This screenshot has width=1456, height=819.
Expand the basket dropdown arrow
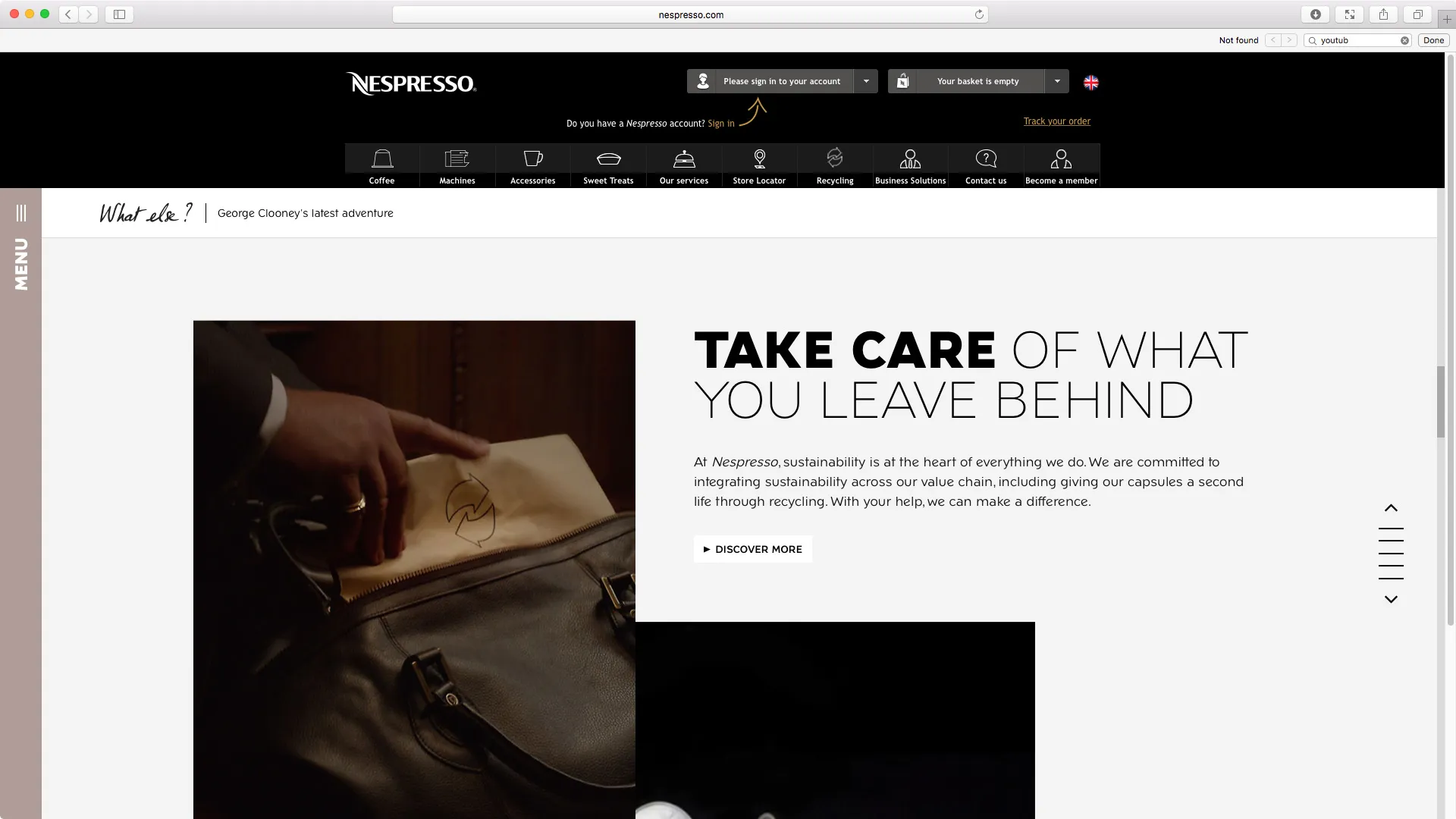[1057, 81]
